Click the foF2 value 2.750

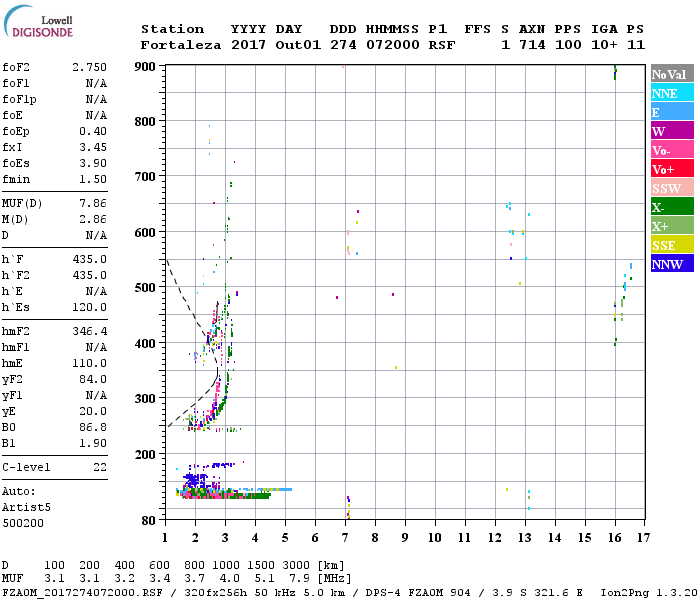point(89,67)
